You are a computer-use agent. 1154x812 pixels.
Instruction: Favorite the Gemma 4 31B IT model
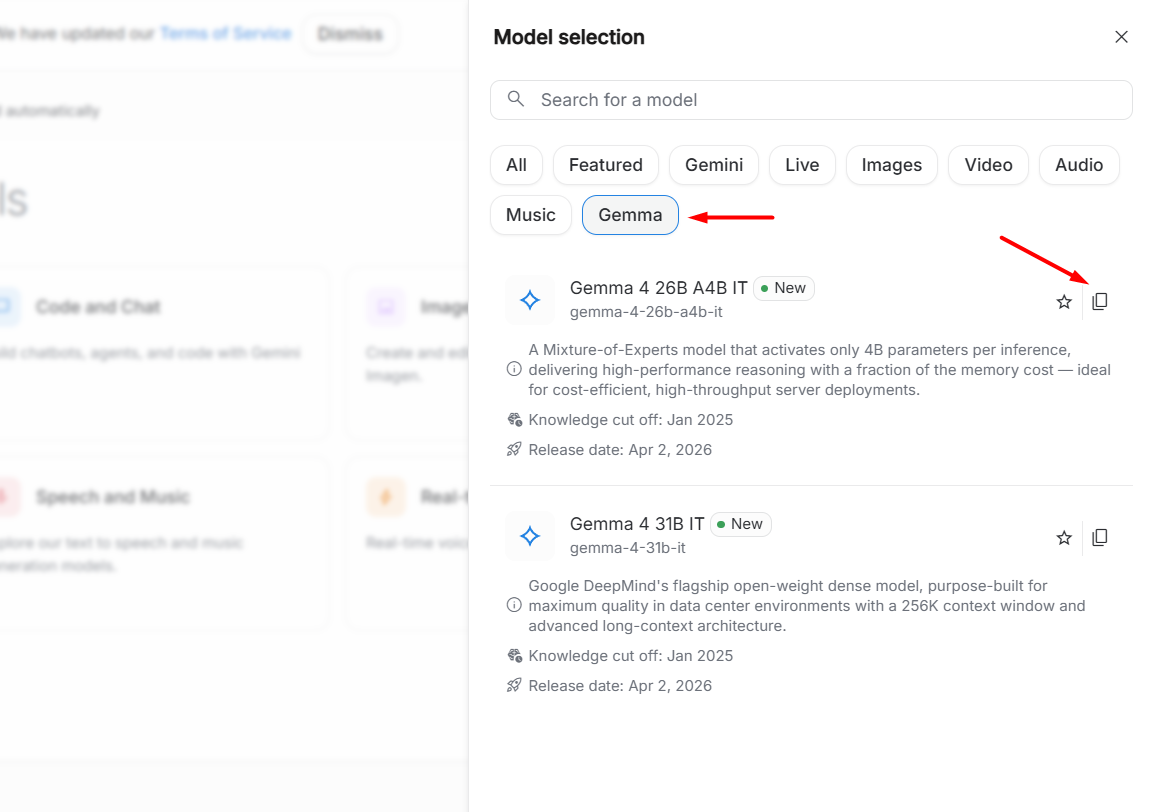coord(1064,538)
